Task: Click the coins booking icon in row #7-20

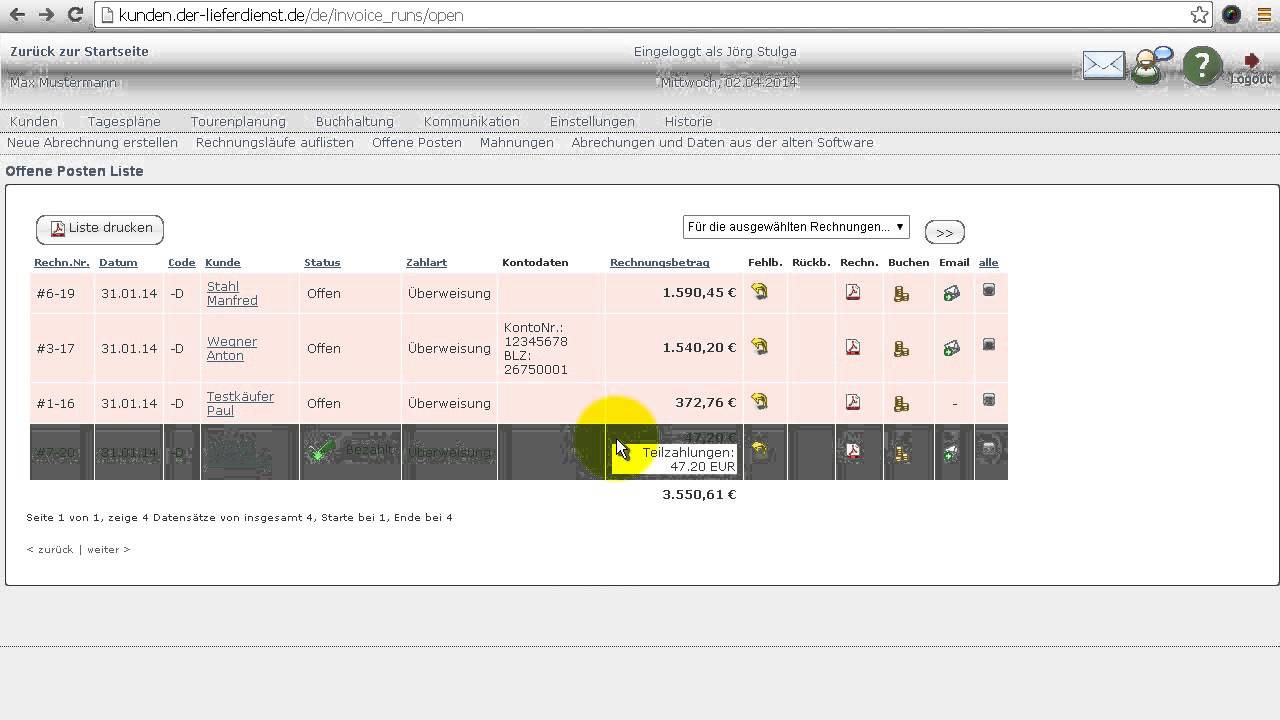Action: coord(901,453)
